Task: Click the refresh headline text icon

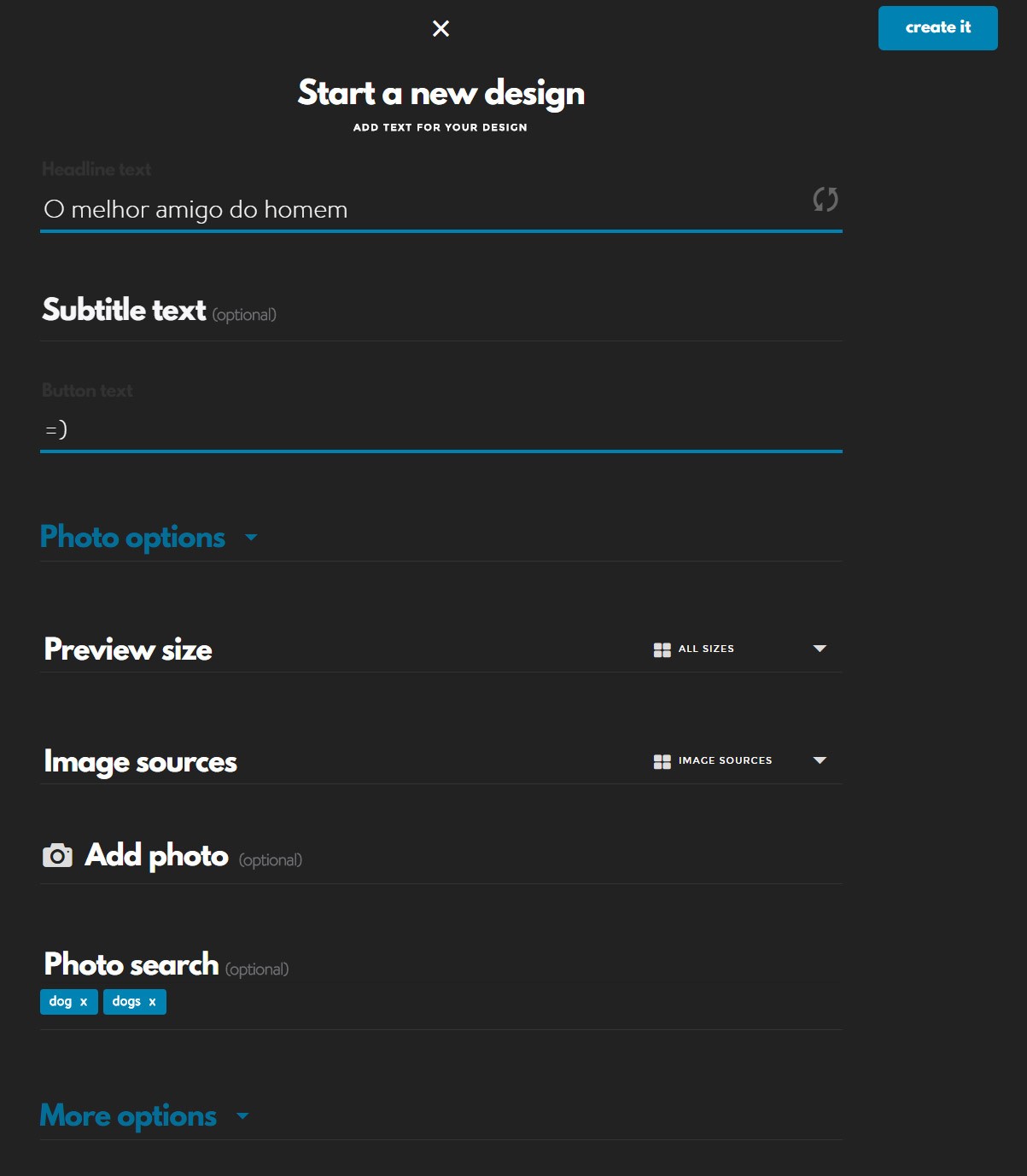Action: coord(826,200)
